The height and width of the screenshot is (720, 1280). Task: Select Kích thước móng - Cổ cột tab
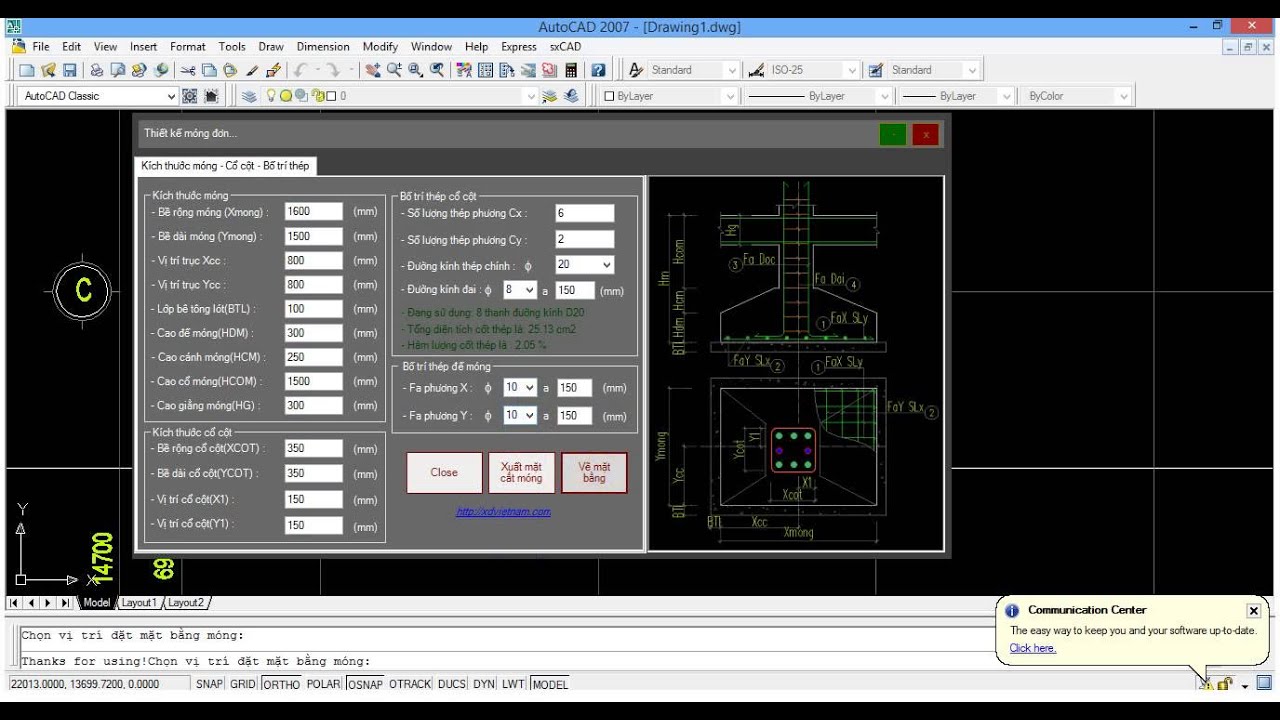(x=226, y=165)
